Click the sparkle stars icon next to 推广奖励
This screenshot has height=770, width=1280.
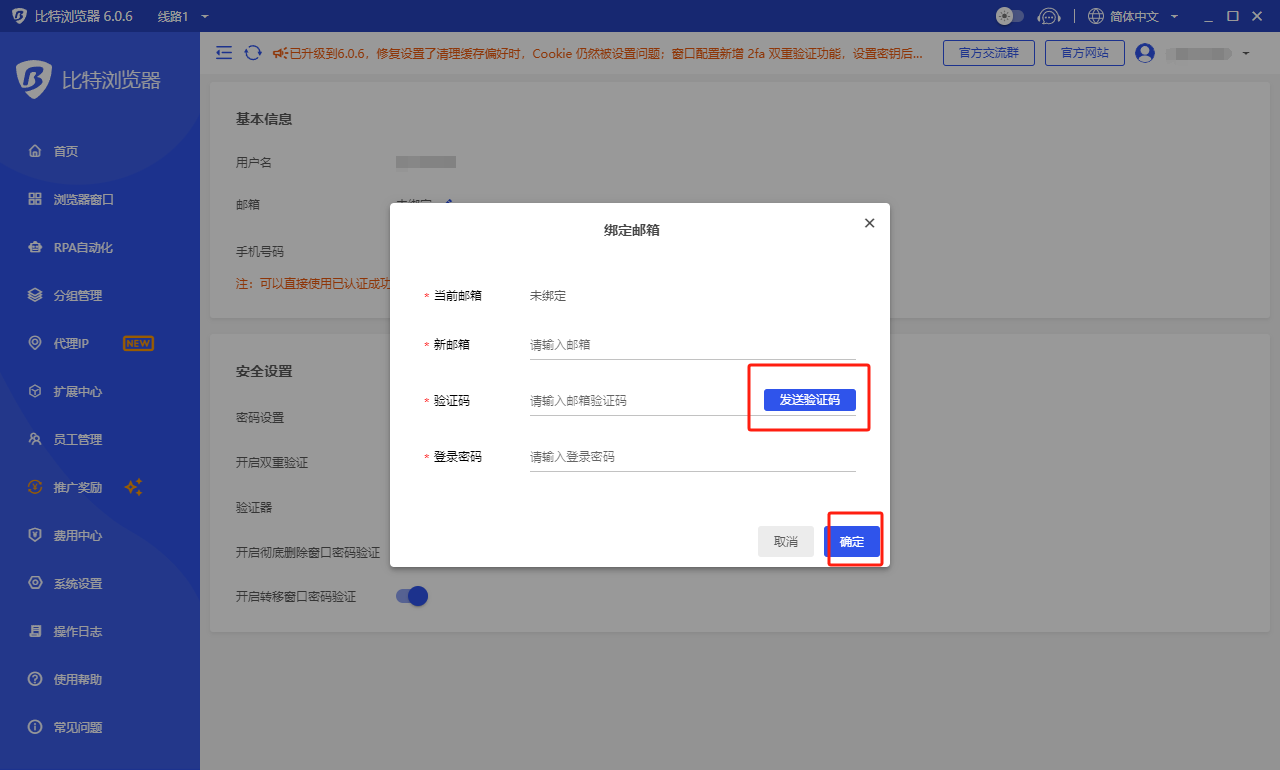(x=134, y=487)
